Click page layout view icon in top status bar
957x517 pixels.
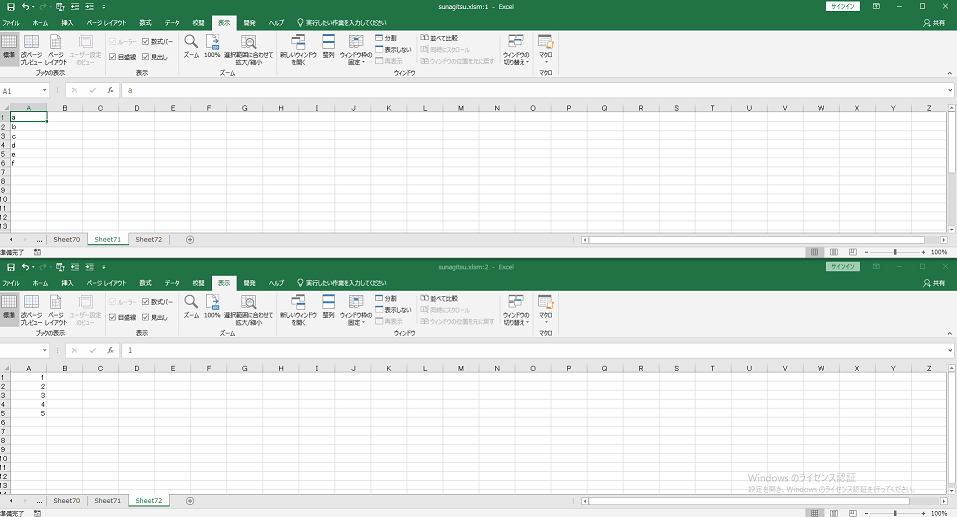(834, 252)
